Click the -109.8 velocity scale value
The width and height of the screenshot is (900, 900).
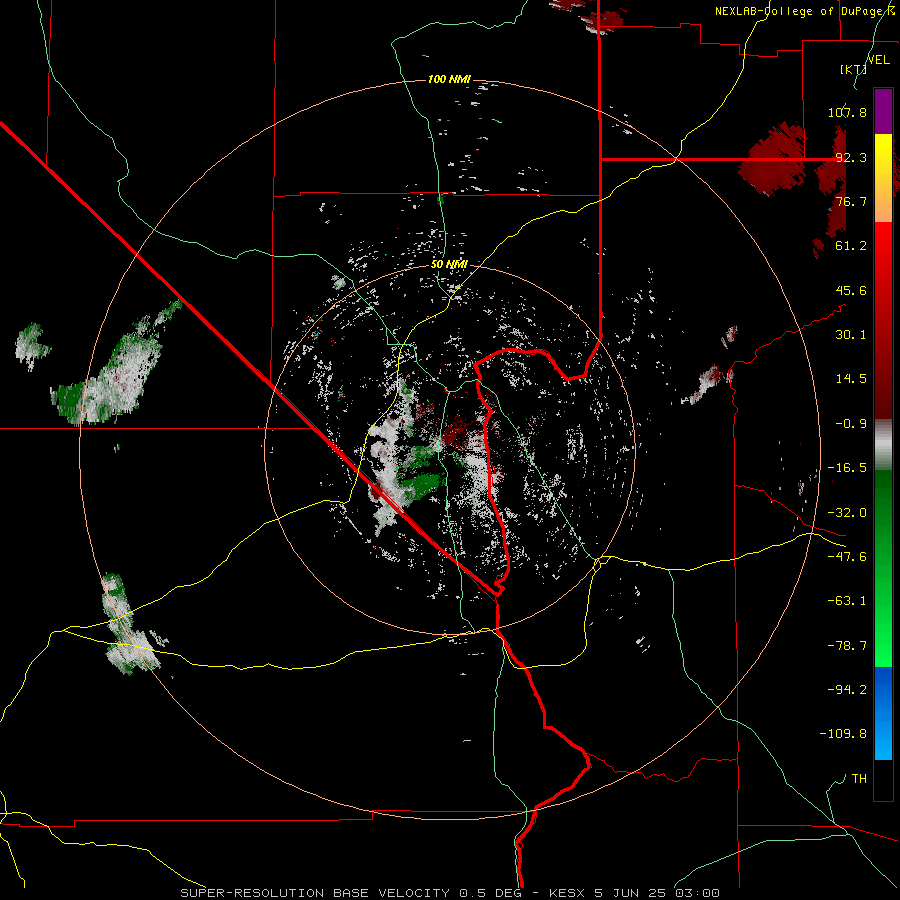[843, 734]
